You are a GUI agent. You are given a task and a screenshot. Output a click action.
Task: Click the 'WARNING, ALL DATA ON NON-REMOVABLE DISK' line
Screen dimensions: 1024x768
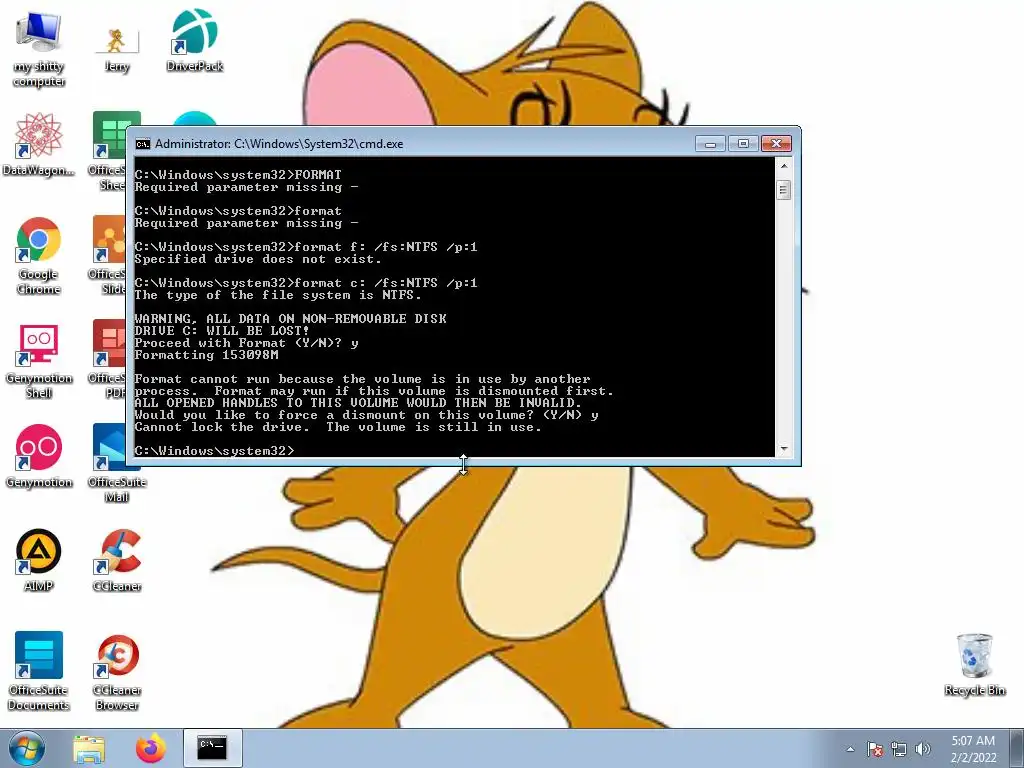(x=291, y=319)
